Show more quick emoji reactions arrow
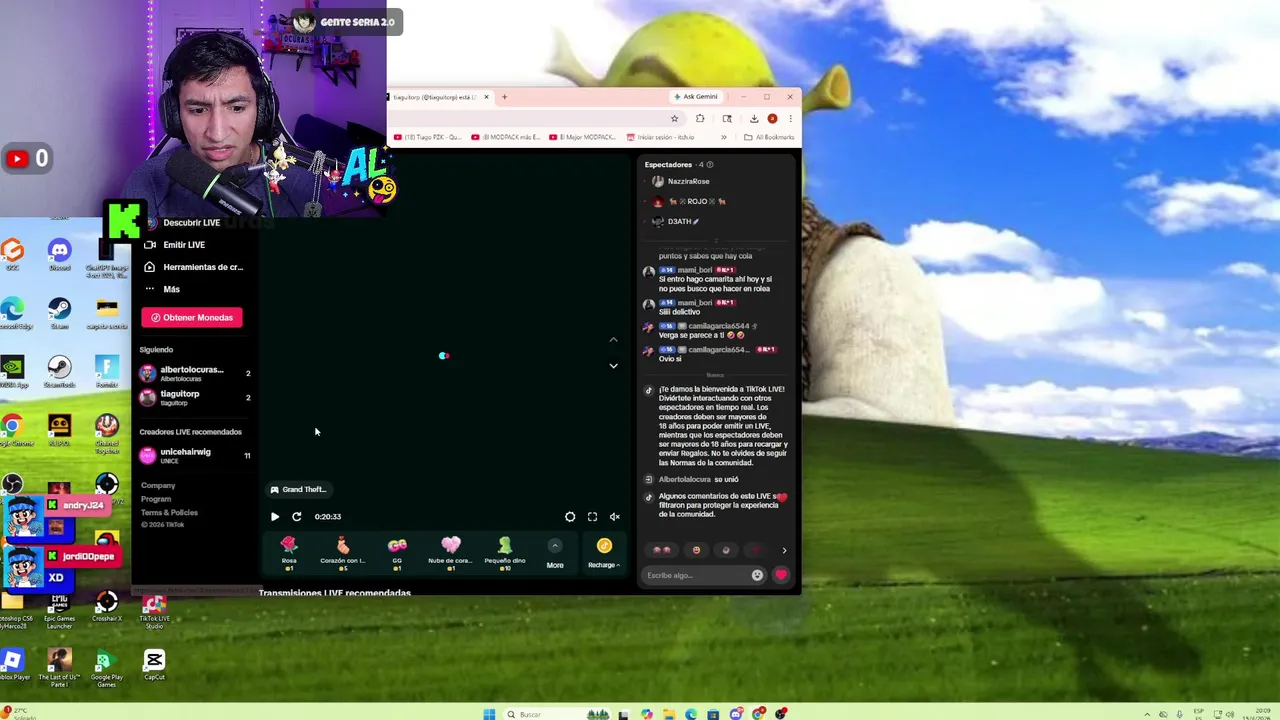 click(784, 550)
